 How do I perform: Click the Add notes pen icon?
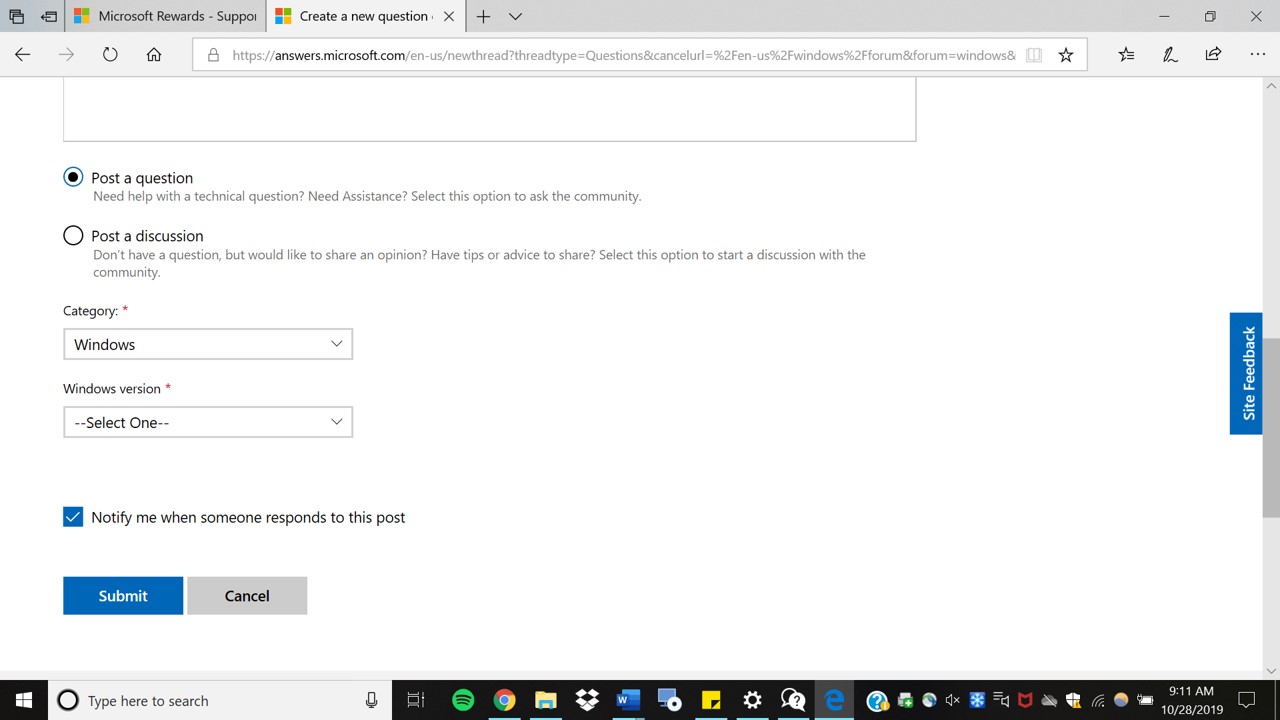click(1170, 55)
